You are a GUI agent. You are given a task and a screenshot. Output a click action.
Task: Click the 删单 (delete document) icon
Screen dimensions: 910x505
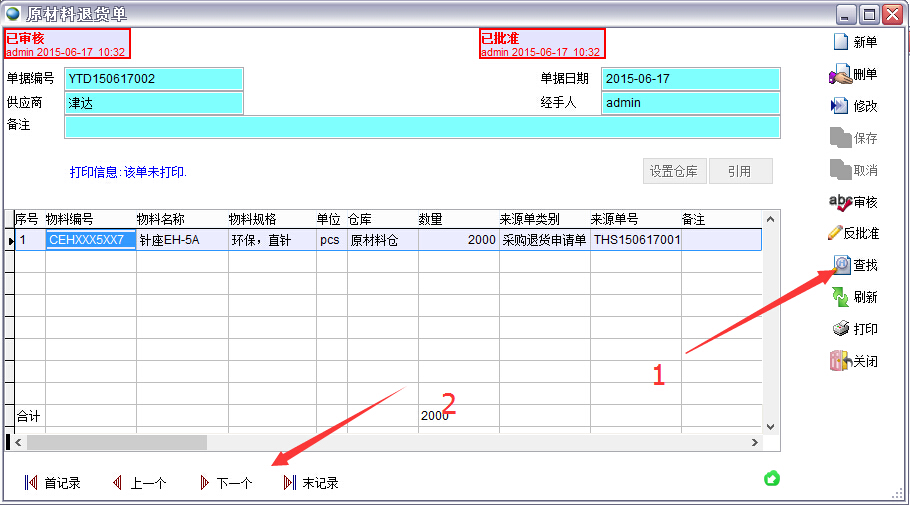(840, 75)
